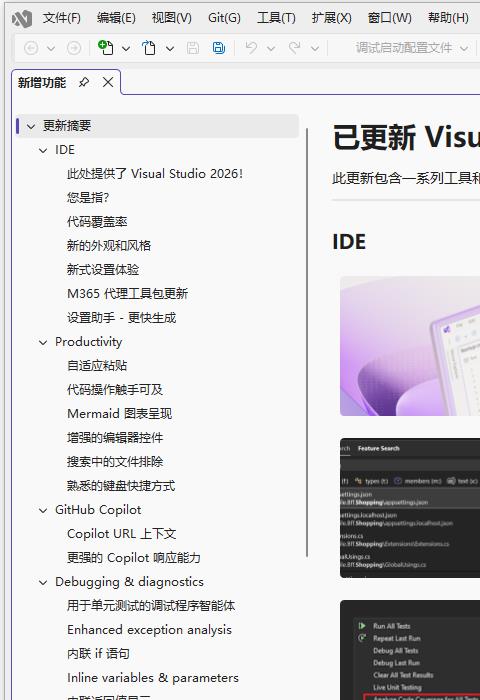Image resolution: width=480 pixels, height=700 pixels.
Task: Click the Run All Tests screenshot thumbnail
Action: coord(410,650)
